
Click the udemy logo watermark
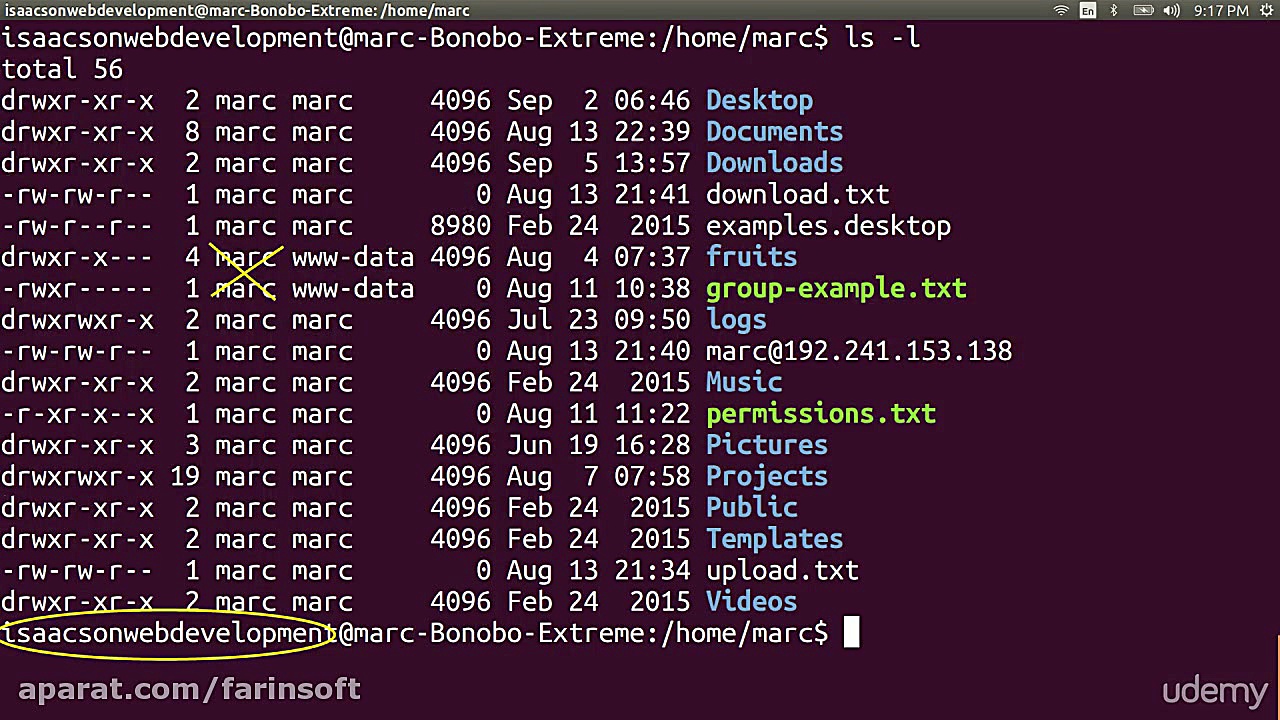(x=1214, y=691)
